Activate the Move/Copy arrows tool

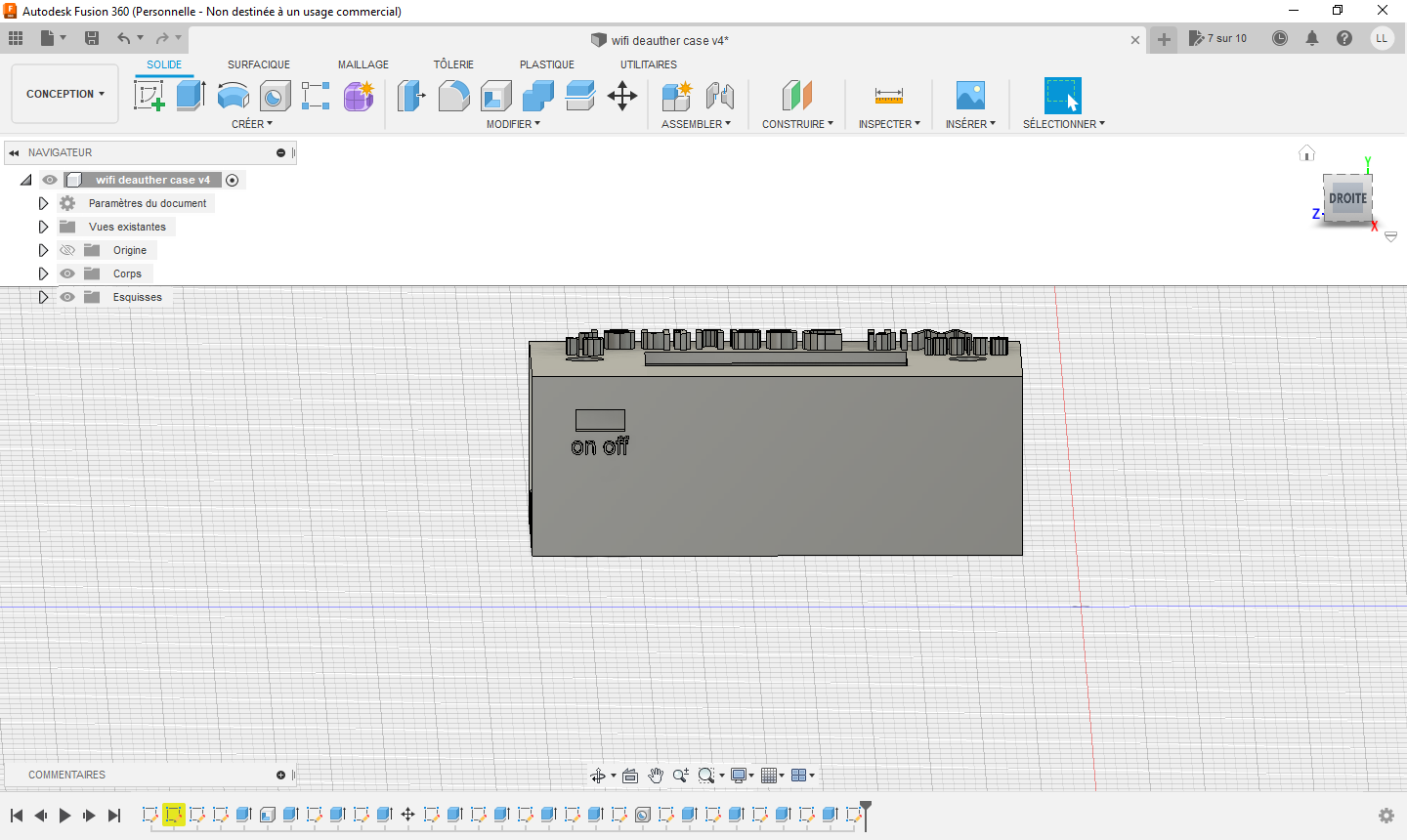coord(622,96)
